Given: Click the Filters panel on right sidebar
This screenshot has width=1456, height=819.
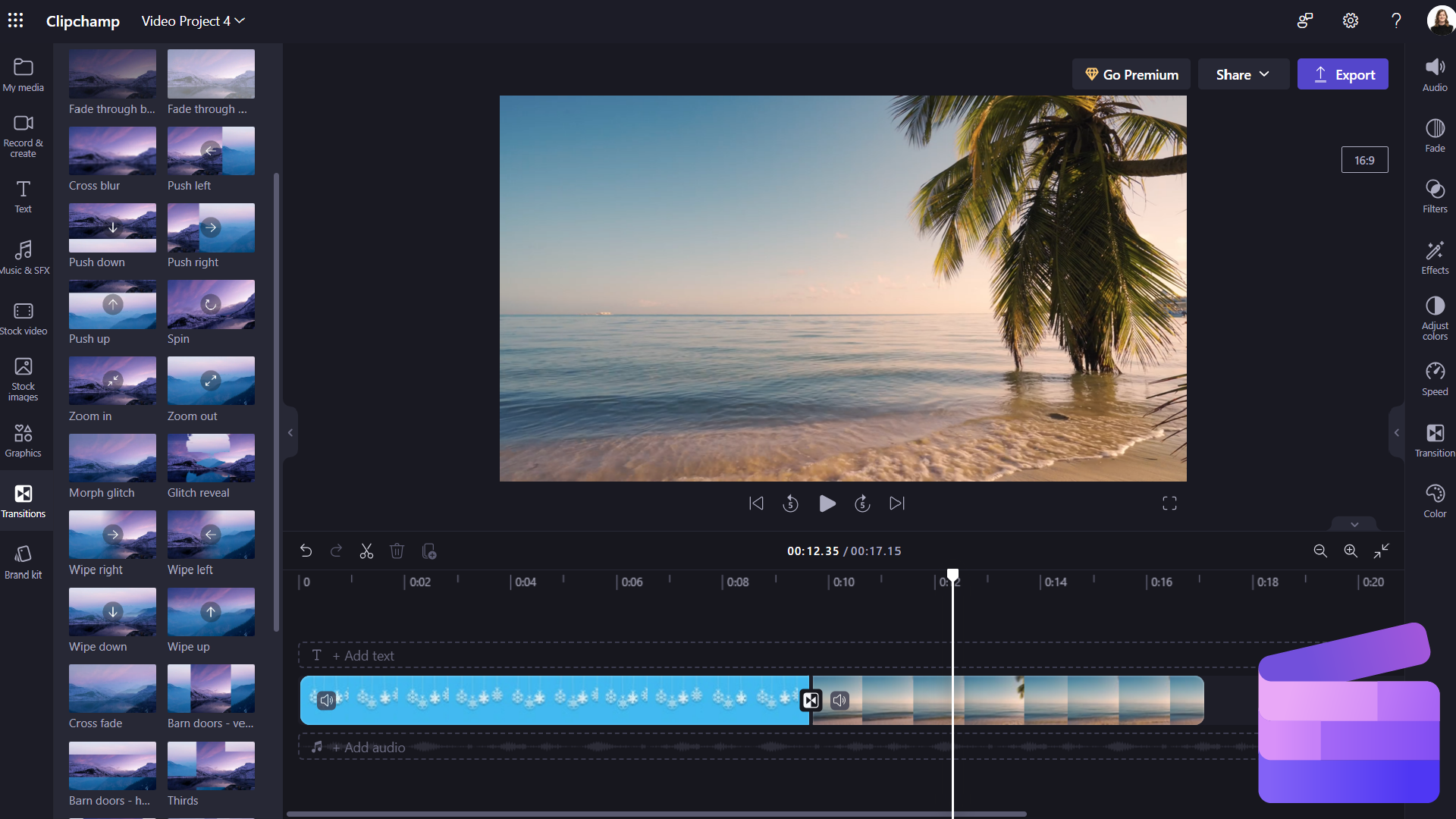Looking at the screenshot, I should (1434, 196).
